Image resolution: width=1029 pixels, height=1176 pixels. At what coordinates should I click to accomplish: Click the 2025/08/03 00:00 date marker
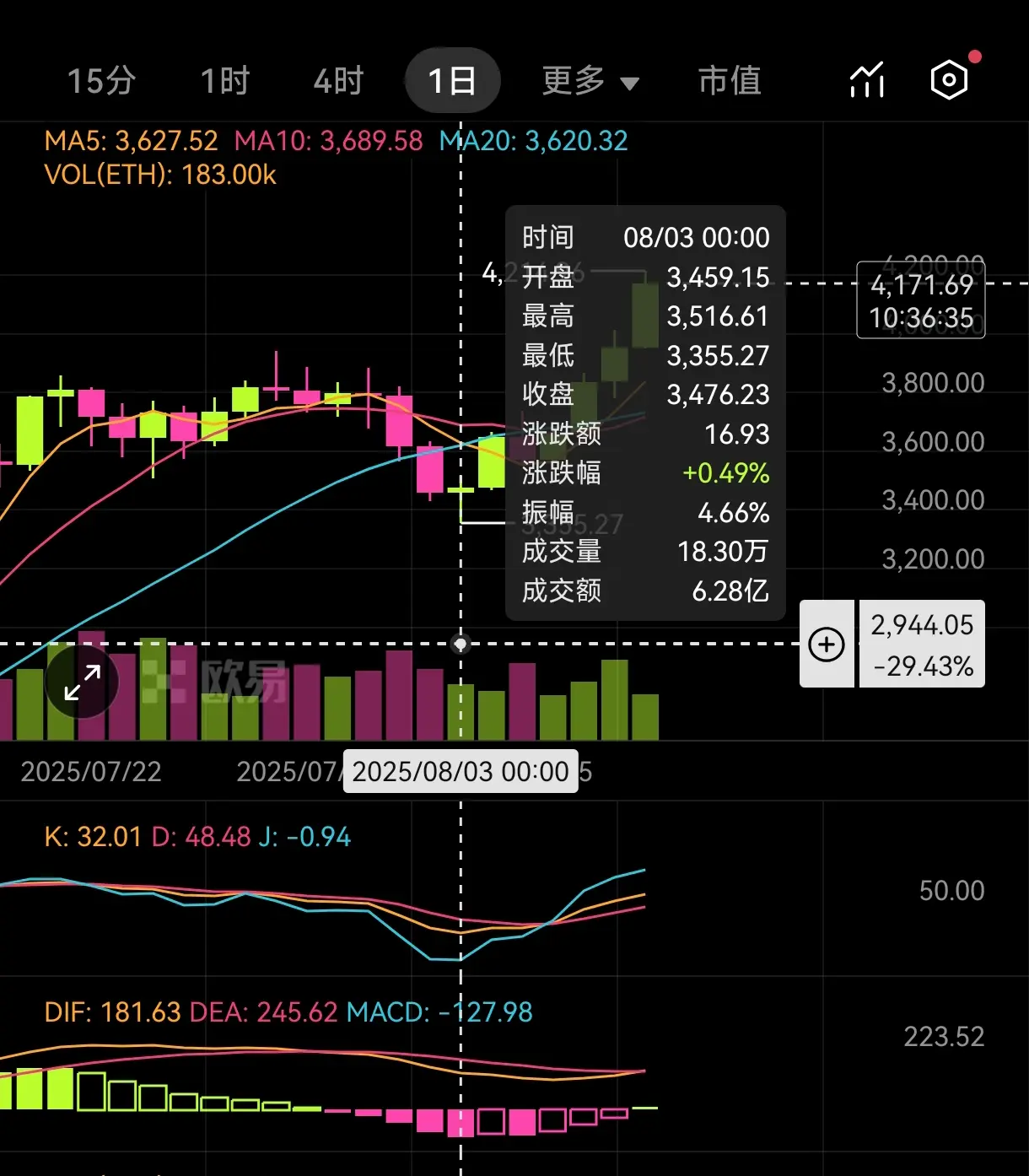pyautogui.click(x=461, y=771)
